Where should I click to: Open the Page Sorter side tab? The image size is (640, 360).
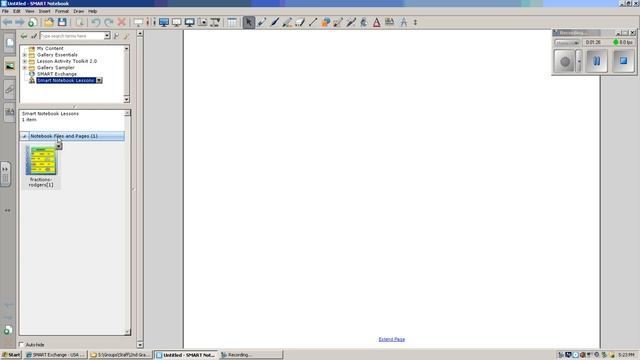click(9, 43)
